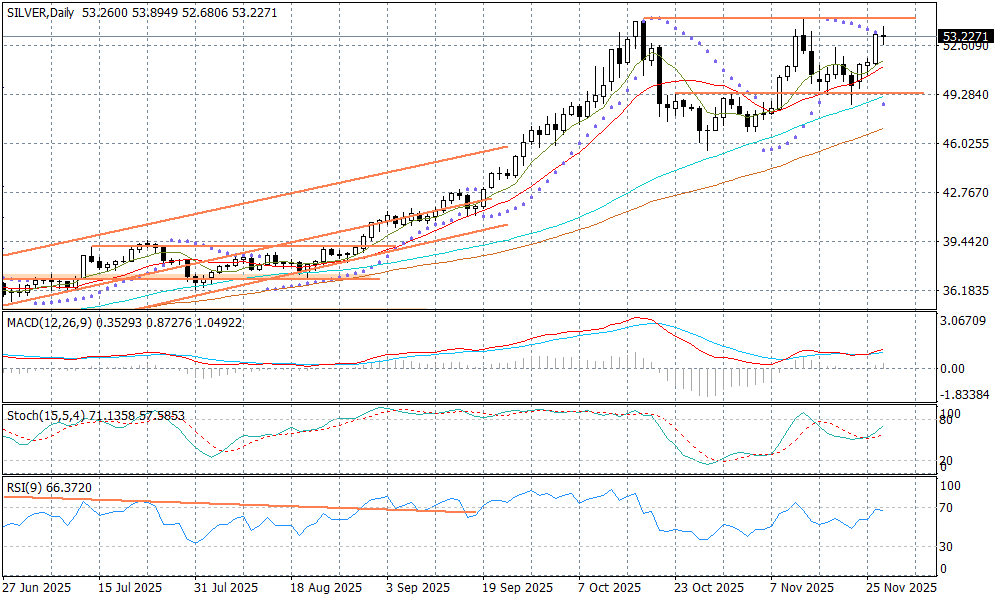1000x600 pixels.
Task: Click the RSI(9) indicator label
Action: pyautogui.click(x=23, y=485)
